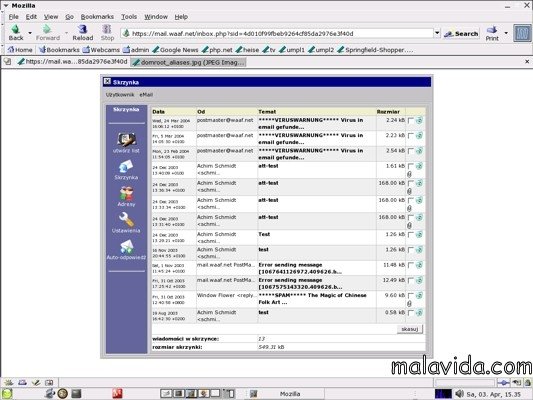
Task: Open the Springfield-Shopper bookmark
Action: (x=375, y=50)
